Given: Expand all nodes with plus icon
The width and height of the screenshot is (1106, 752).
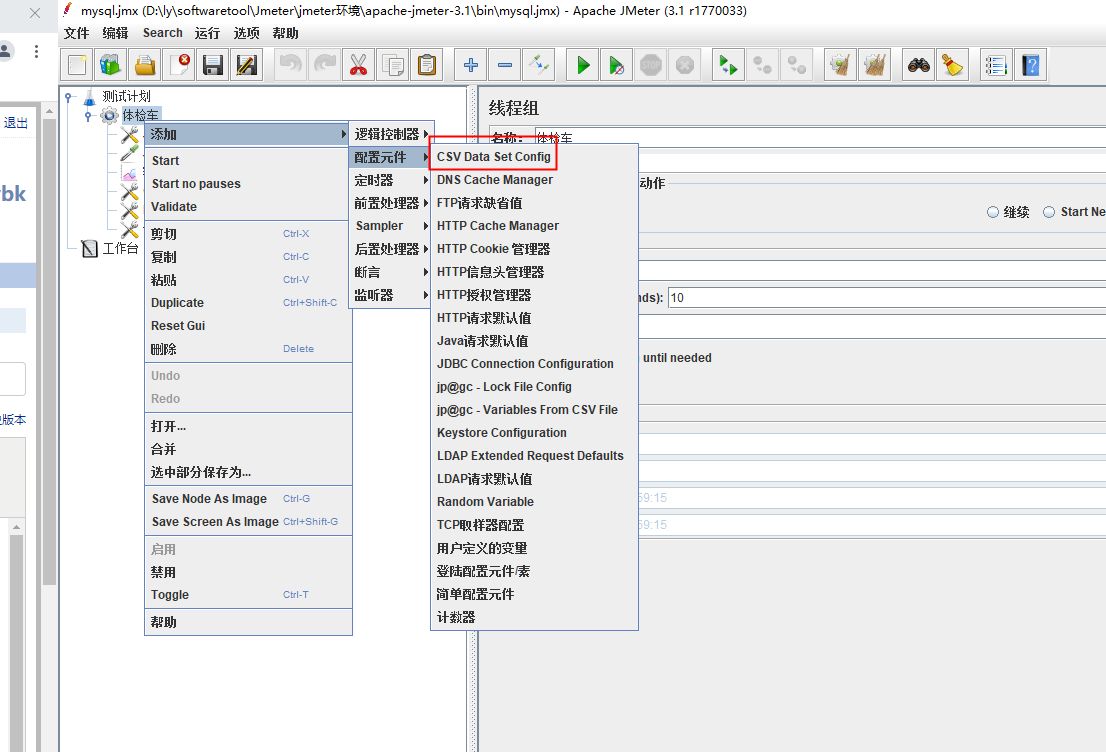Looking at the screenshot, I should pyautogui.click(x=470, y=66).
